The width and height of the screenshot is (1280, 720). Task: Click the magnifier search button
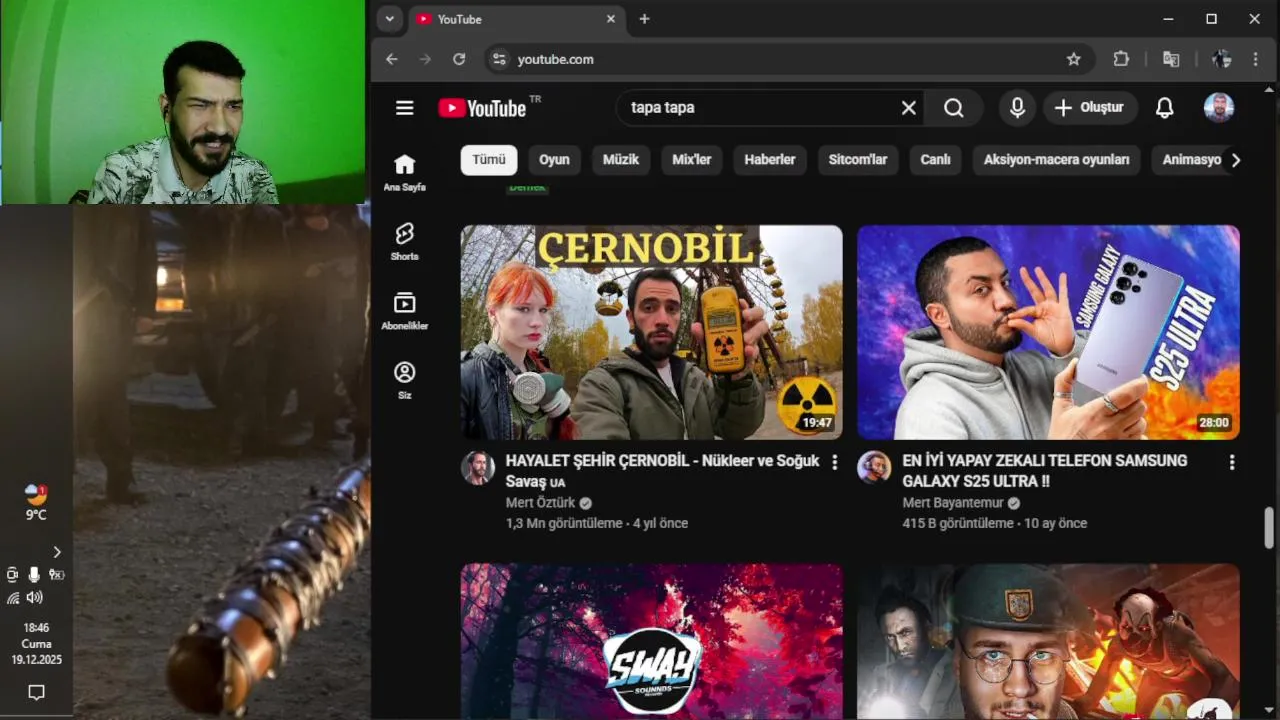coord(954,108)
